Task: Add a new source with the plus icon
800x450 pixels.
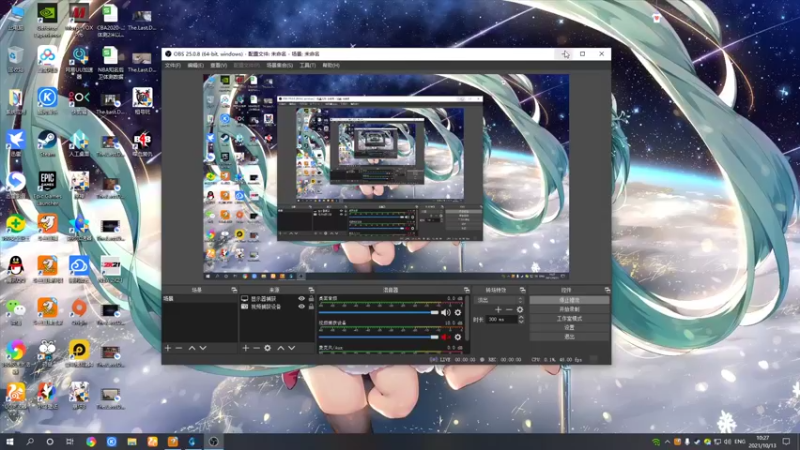Action: click(245, 348)
